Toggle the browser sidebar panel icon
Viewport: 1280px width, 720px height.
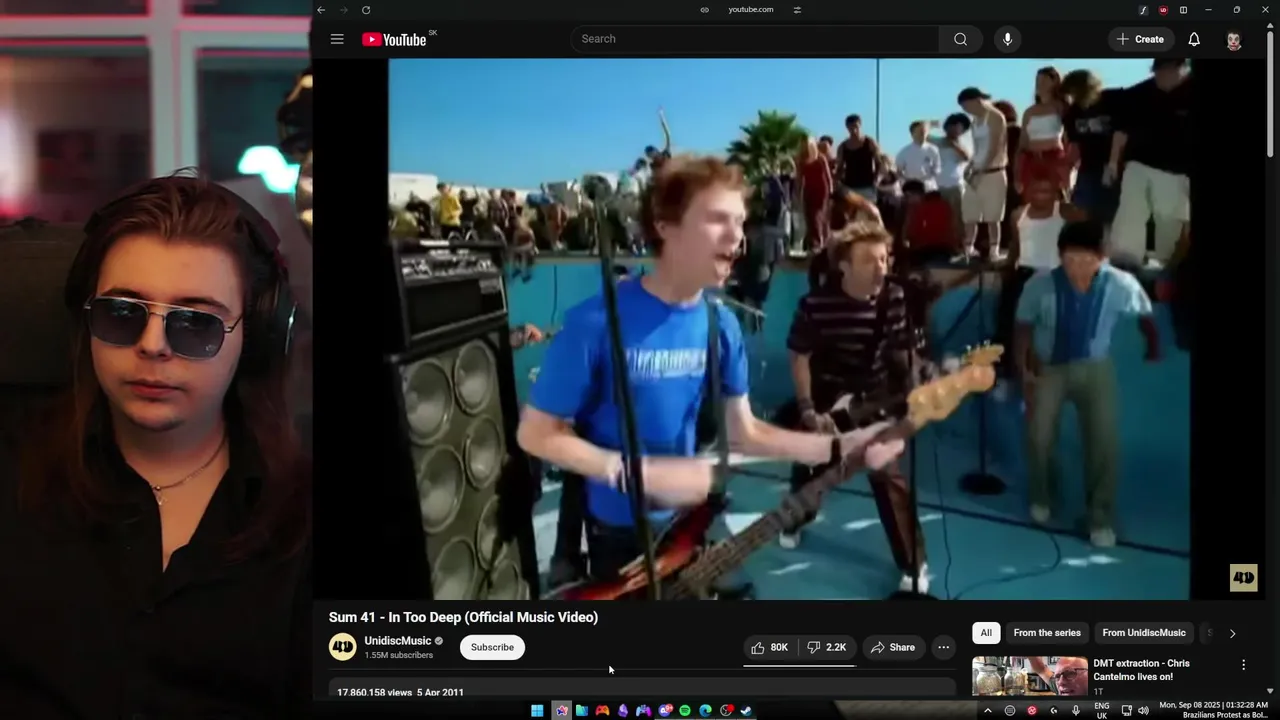(1183, 10)
